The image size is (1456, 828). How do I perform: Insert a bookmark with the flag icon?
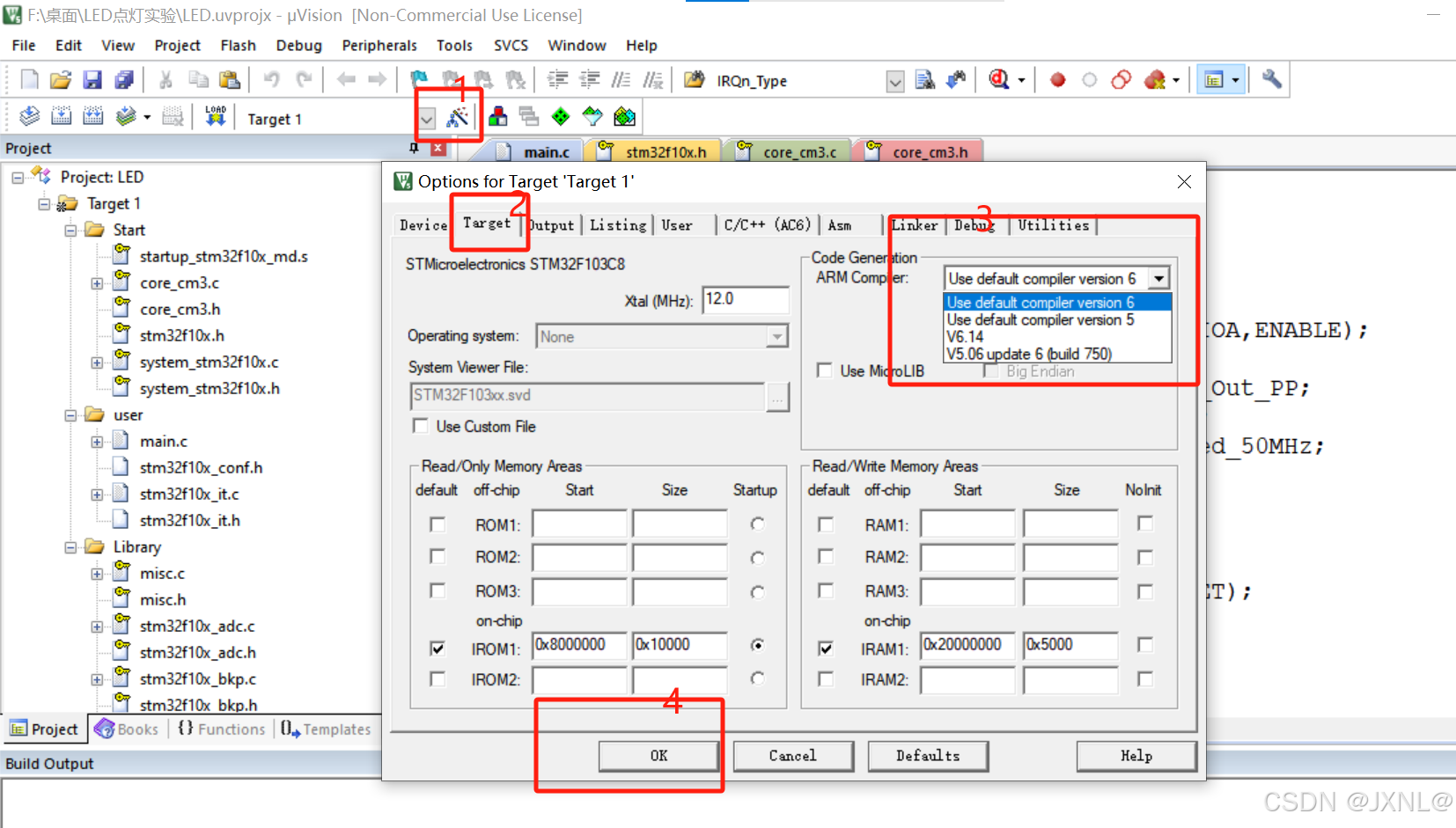point(419,80)
